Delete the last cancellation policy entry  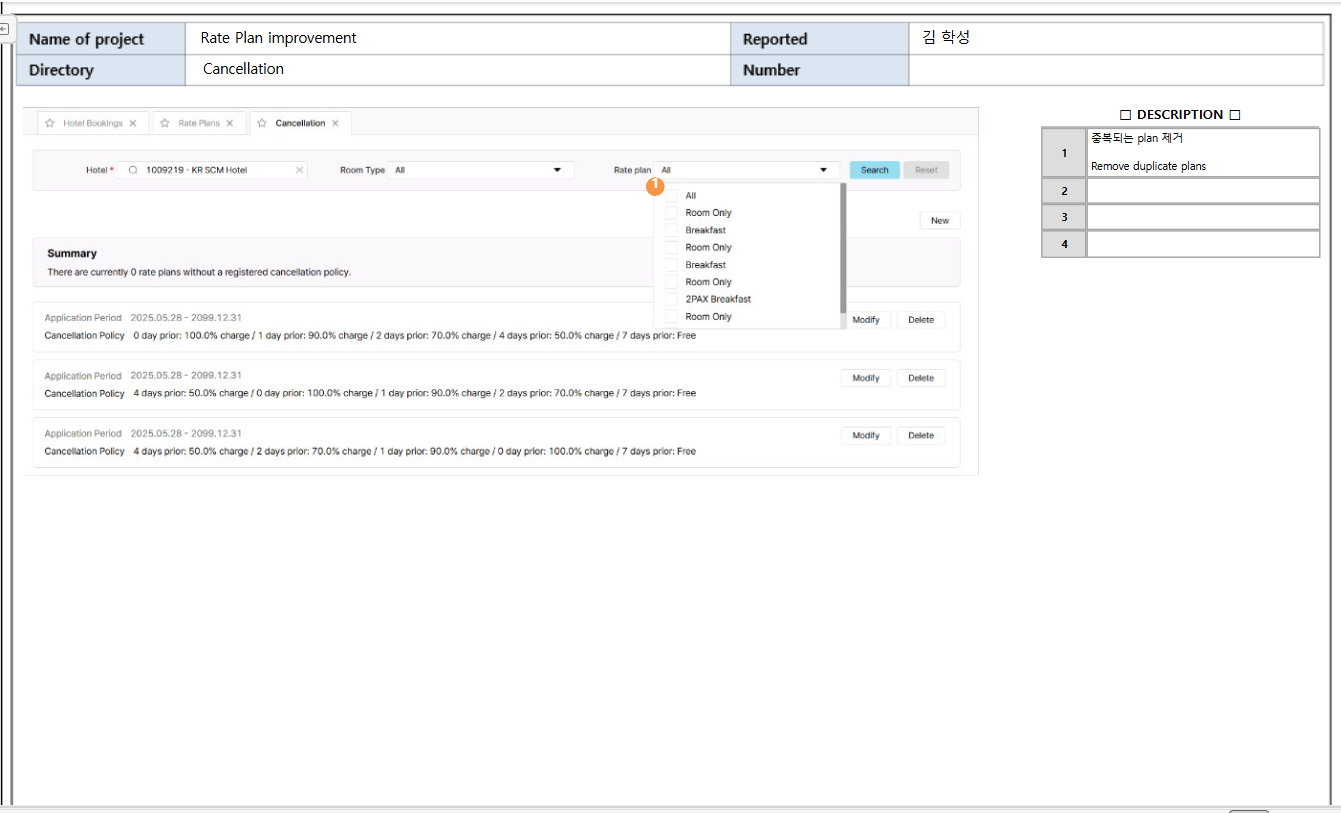(x=920, y=435)
